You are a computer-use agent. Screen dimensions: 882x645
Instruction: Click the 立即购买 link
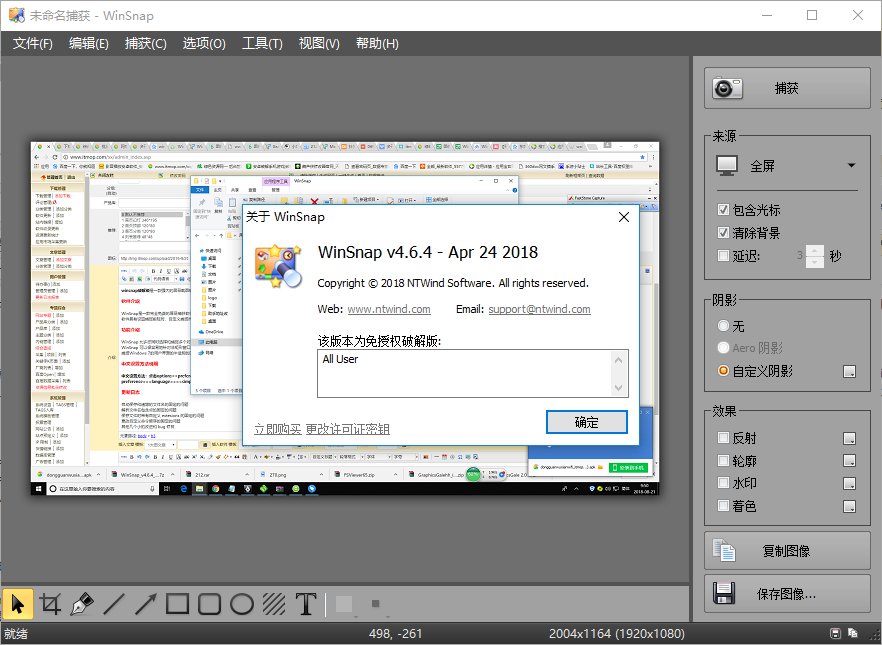[278, 429]
